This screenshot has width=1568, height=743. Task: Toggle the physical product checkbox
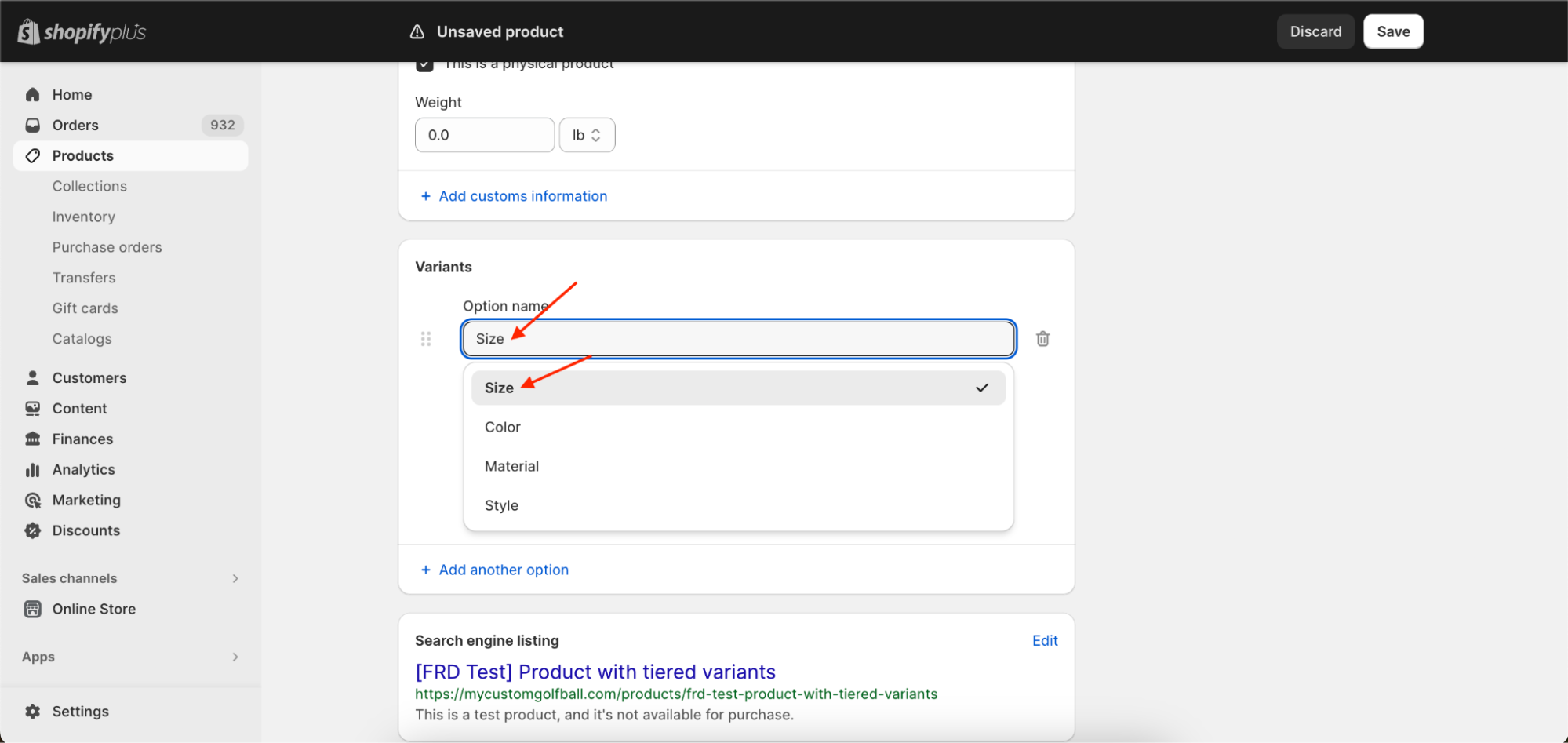click(x=424, y=64)
